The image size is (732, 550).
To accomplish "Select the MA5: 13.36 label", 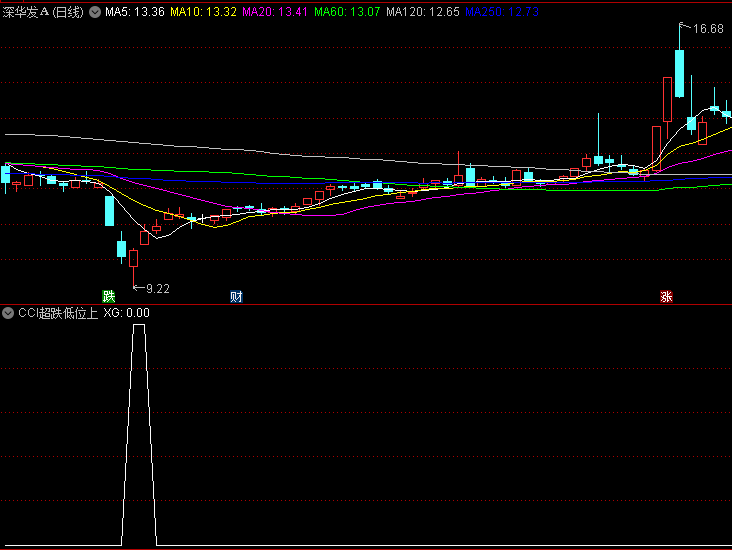I will click(134, 13).
